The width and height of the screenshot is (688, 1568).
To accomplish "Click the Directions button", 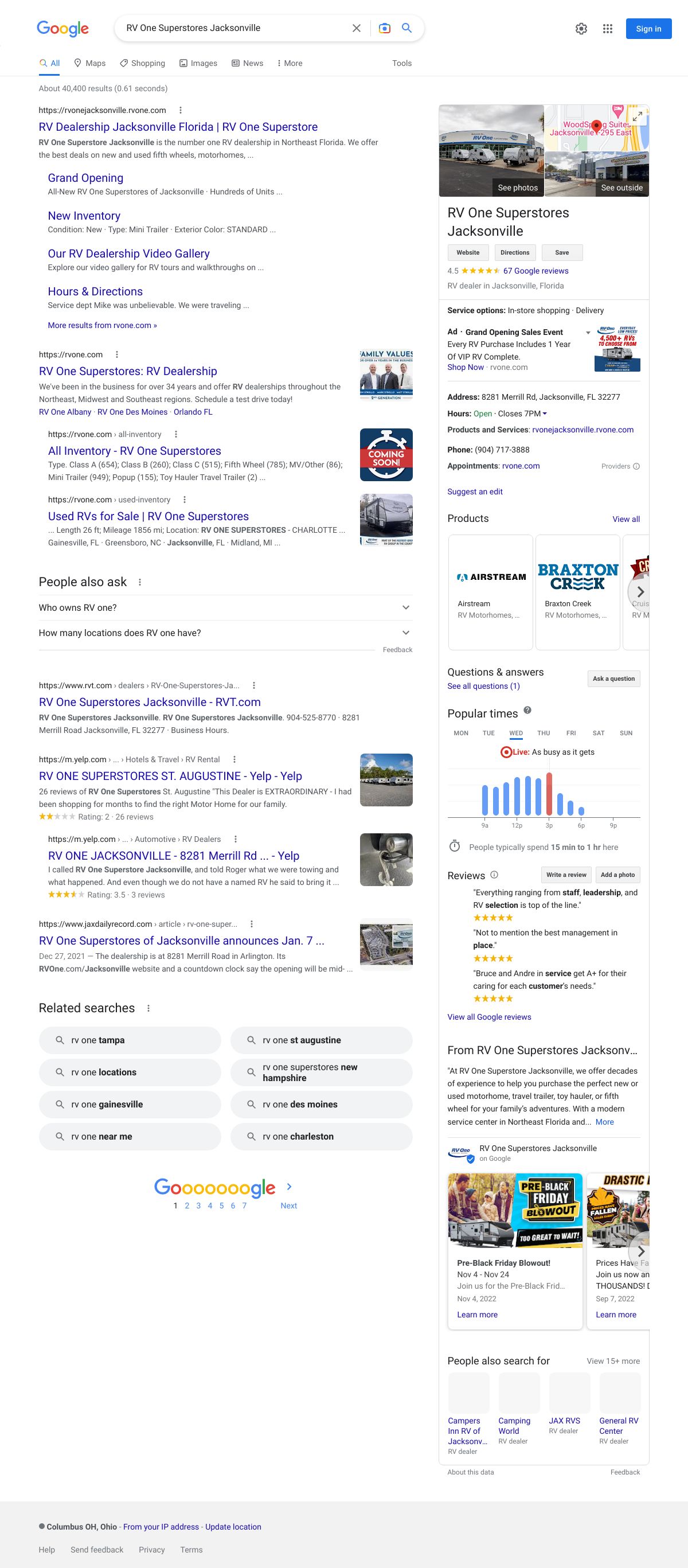I will pyautogui.click(x=515, y=252).
